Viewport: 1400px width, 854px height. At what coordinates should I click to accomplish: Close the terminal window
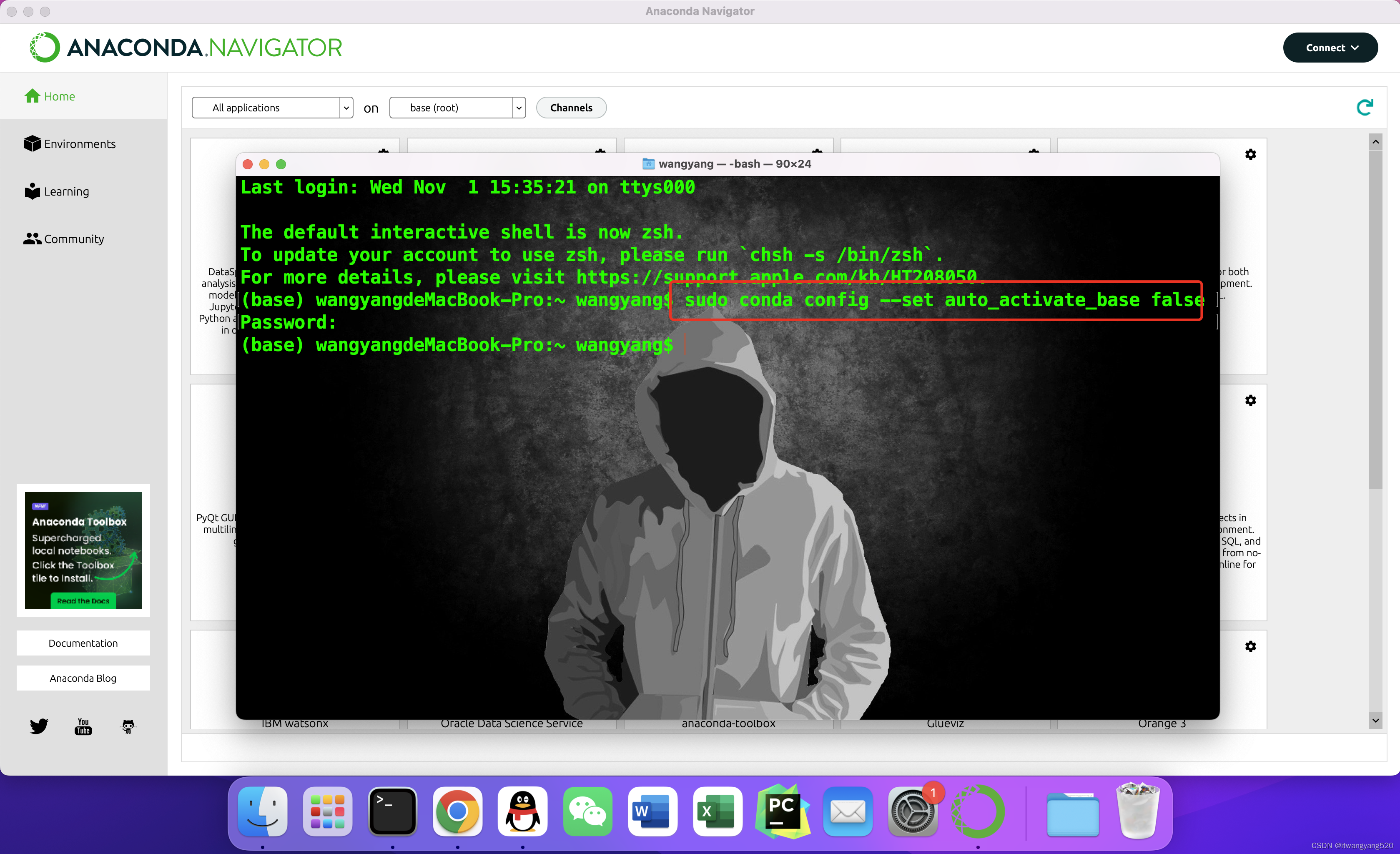click(x=247, y=164)
